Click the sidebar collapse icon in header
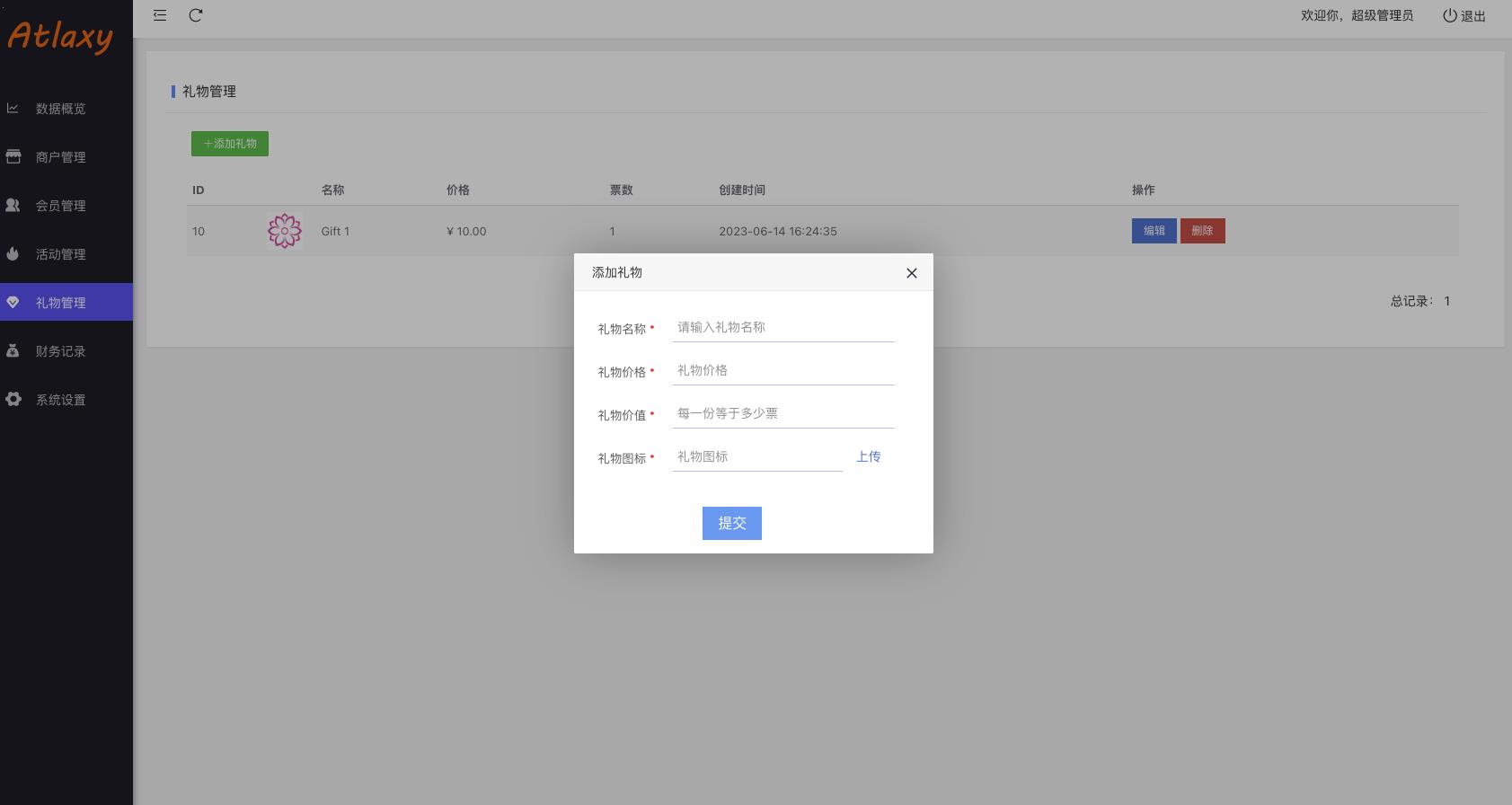Image resolution: width=1512 pixels, height=805 pixels. tap(160, 15)
